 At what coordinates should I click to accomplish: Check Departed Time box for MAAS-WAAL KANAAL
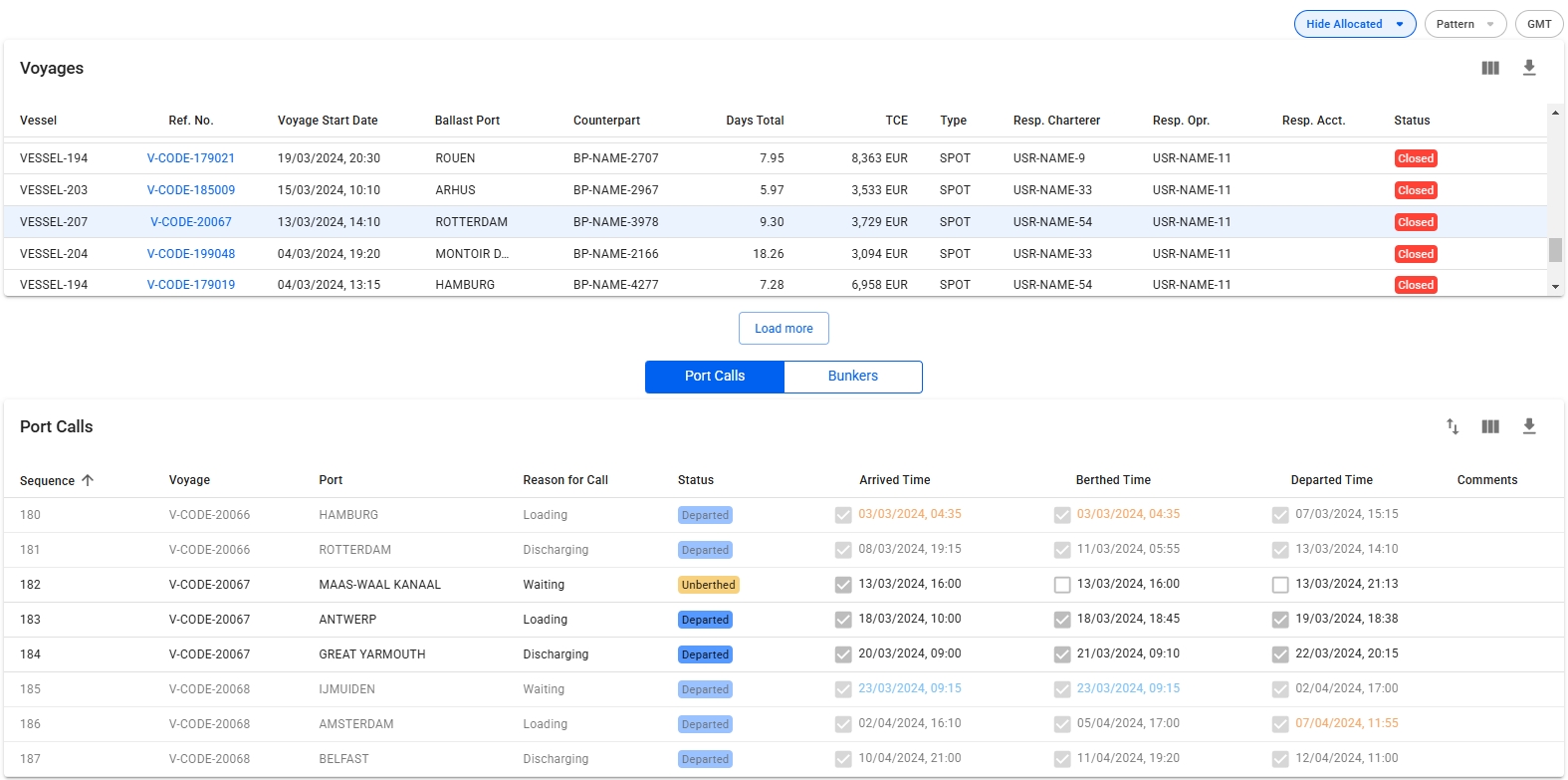(x=1280, y=585)
